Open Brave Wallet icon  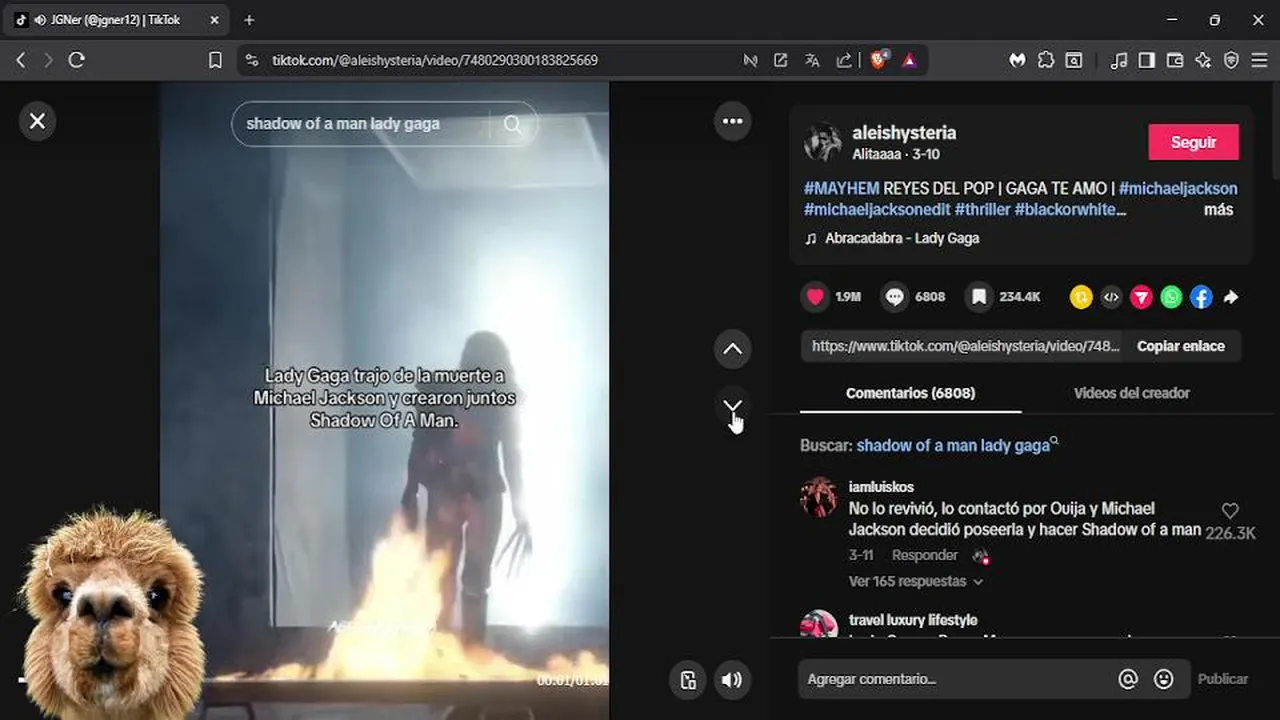(1175, 60)
